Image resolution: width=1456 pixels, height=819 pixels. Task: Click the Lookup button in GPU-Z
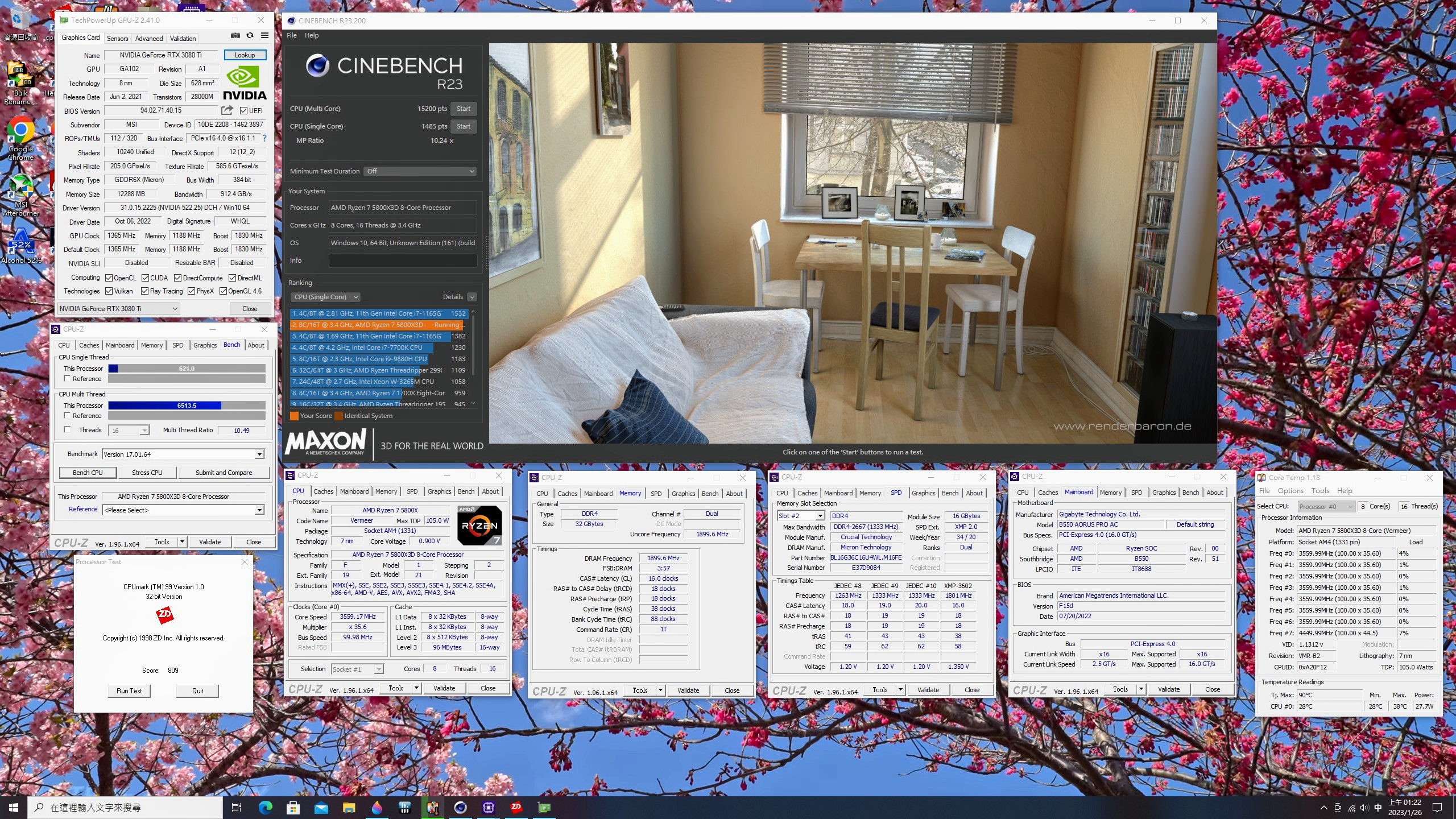coord(245,55)
